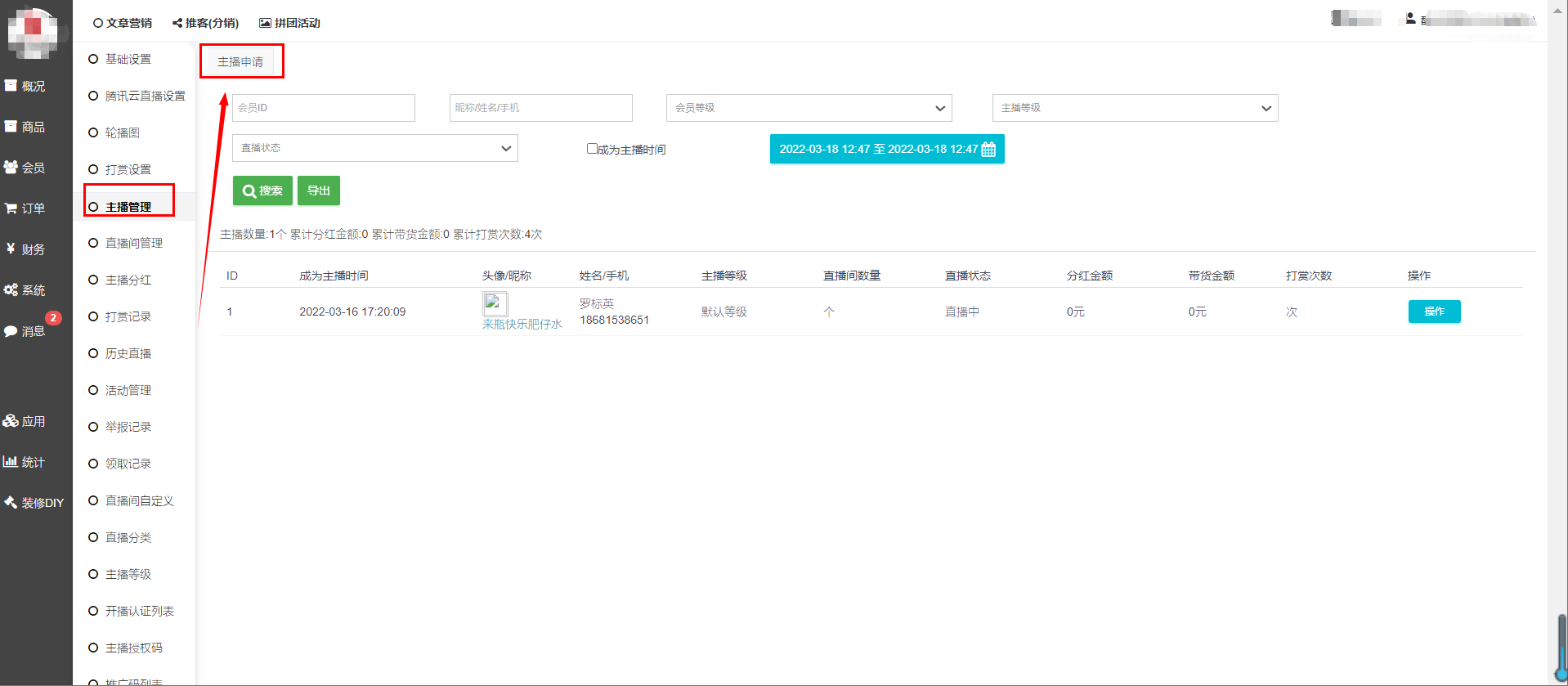The width and height of the screenshot is (1568, 686).
Task: Click the green 导出 export button
Action: (x=319, y=191)
